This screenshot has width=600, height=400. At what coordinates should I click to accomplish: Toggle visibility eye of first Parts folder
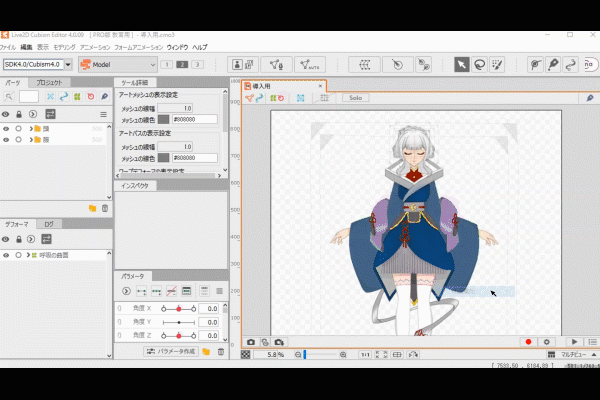pyautogui.click(x=6, y=129)
